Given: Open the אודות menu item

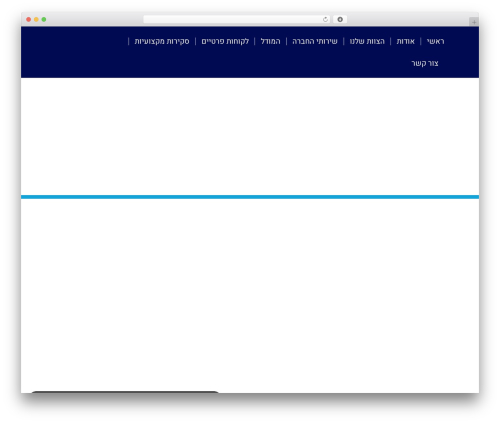Looking at the screenshot, I should click(x=406, y=41).
